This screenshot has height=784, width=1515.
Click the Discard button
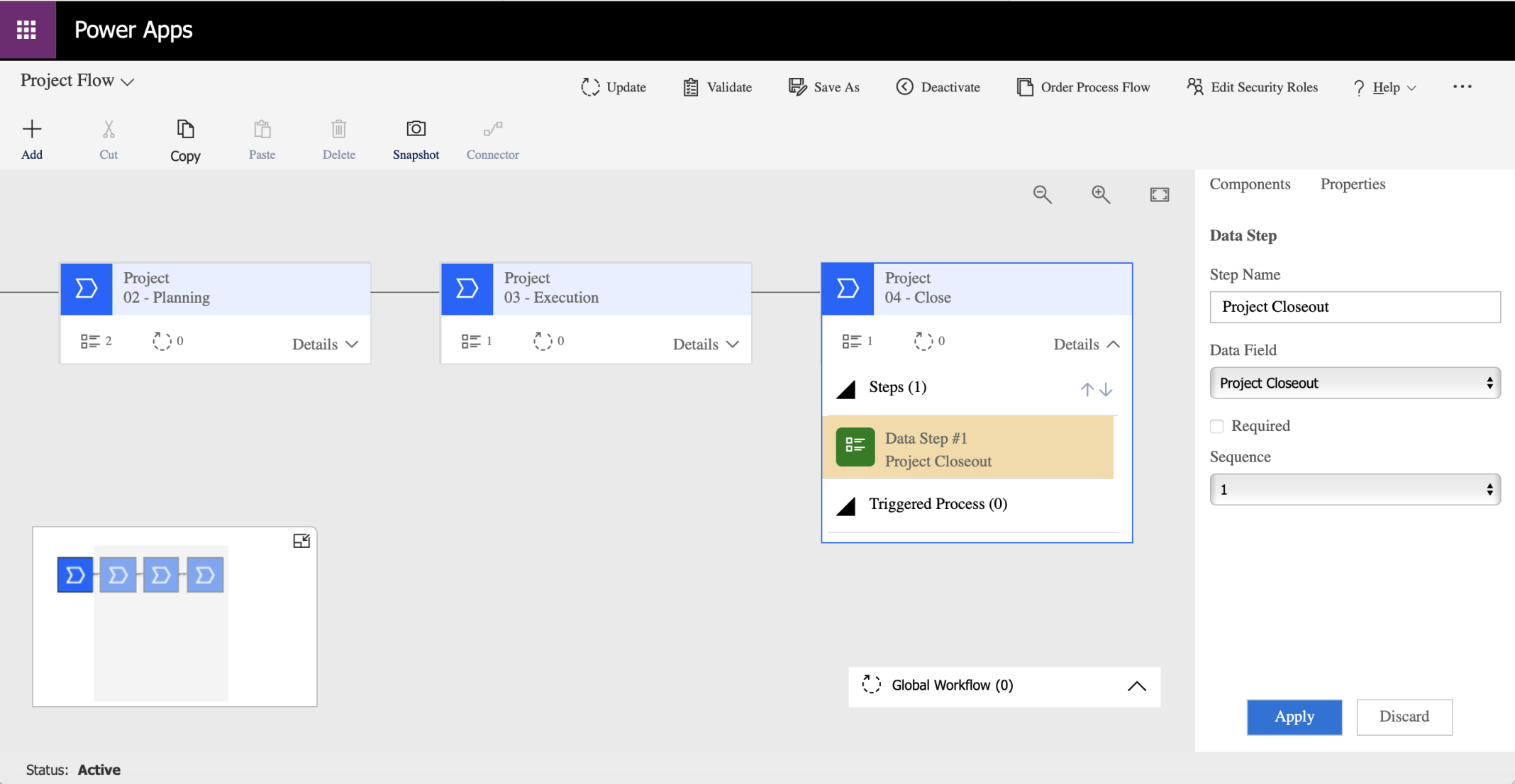1404,717
